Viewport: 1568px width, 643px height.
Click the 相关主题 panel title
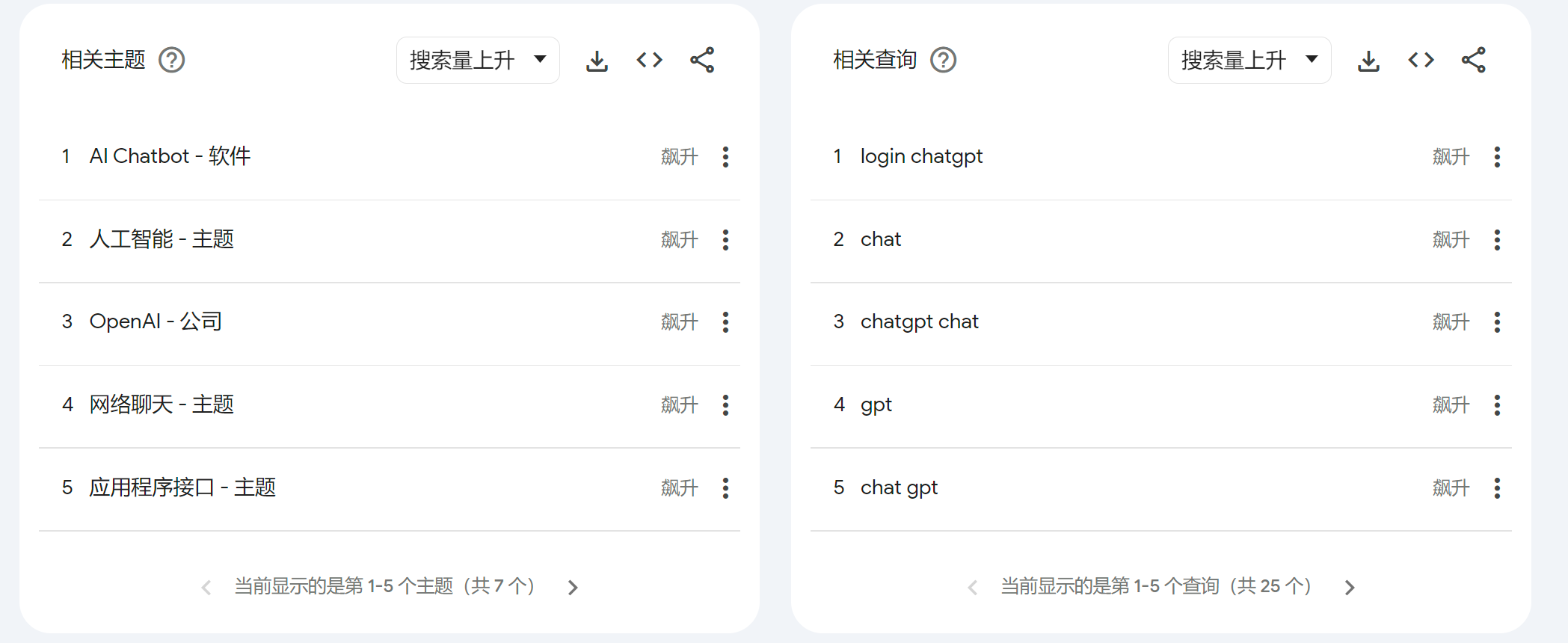104,60
